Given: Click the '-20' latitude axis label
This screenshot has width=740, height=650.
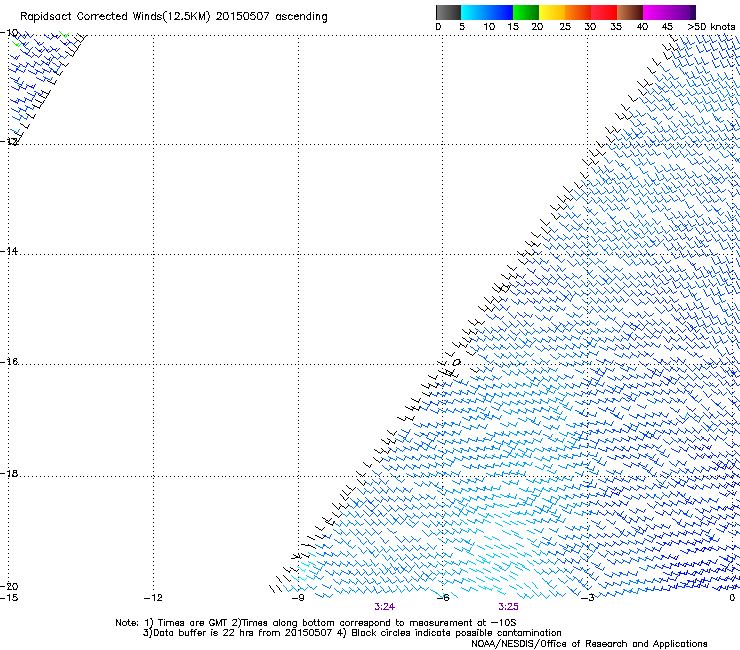Looking at the screenshot, I should coord(9,586).
